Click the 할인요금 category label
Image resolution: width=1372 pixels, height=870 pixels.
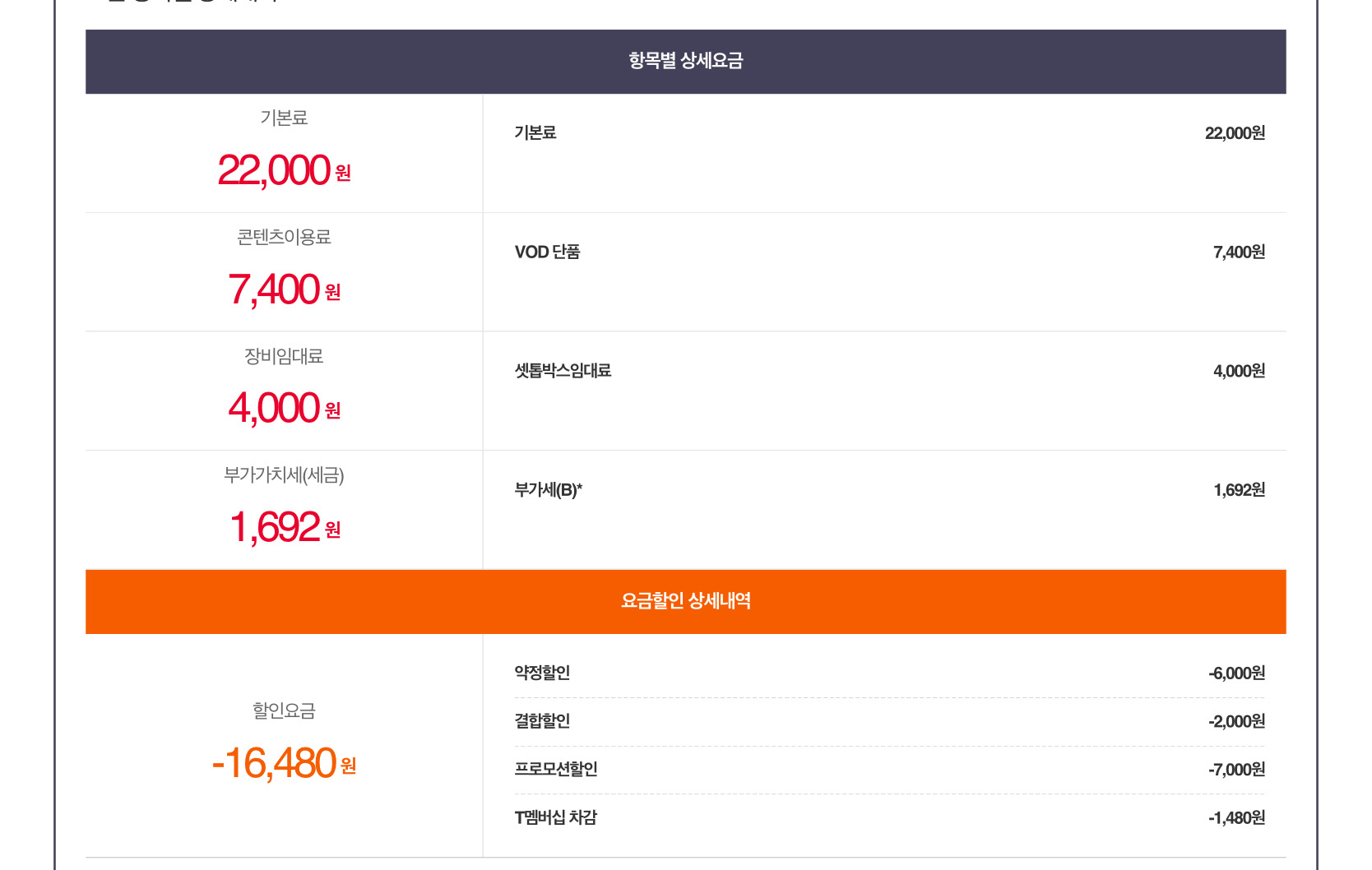click(284, 710)
